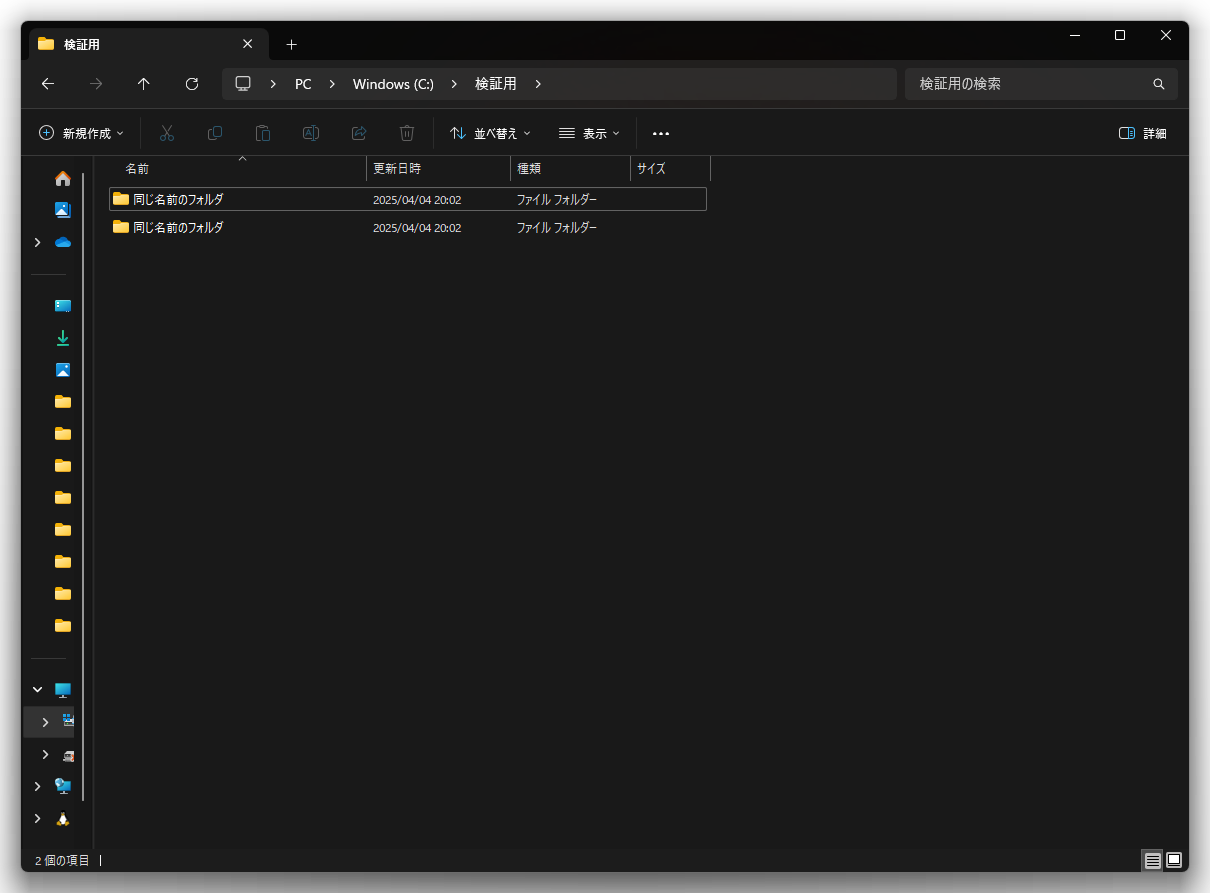Select the Linux penguin icon in sidebar
This screenshot has height=893, width=1210.
63,818
